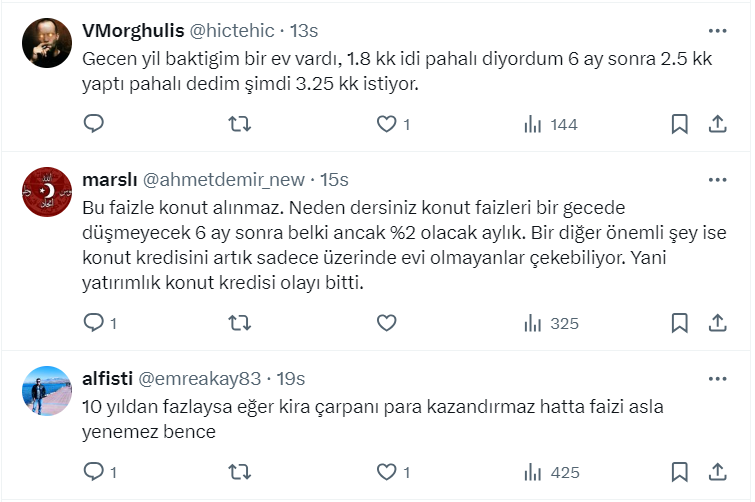Like marslı's tweet
Image resolution: width=755 pixels, height=502 pixels.
(386, 323)
